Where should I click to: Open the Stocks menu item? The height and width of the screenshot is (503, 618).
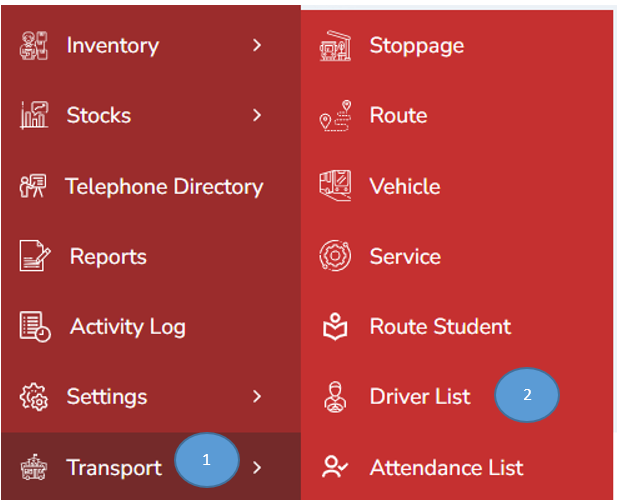point(151,115)
